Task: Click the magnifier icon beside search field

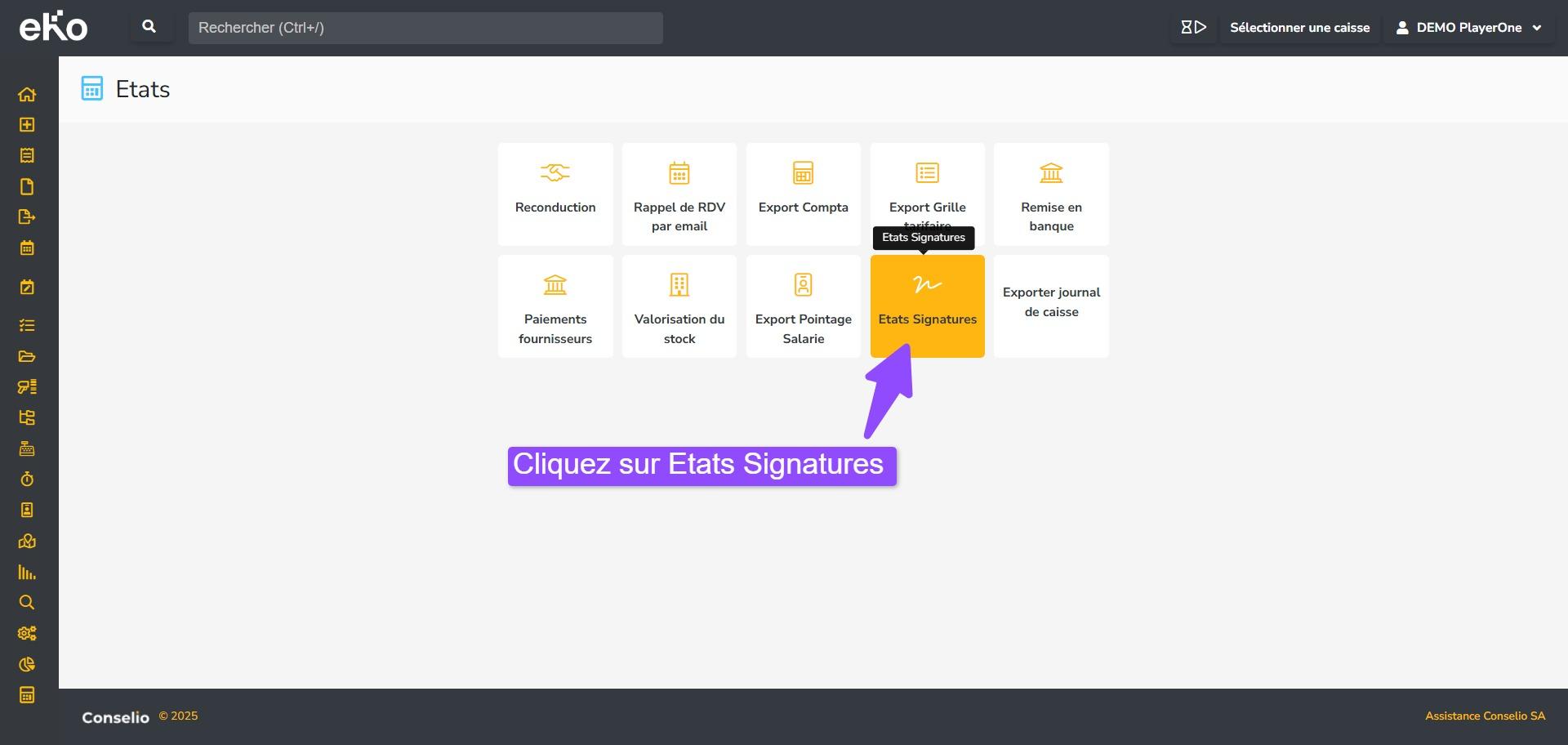Action: 149,27
